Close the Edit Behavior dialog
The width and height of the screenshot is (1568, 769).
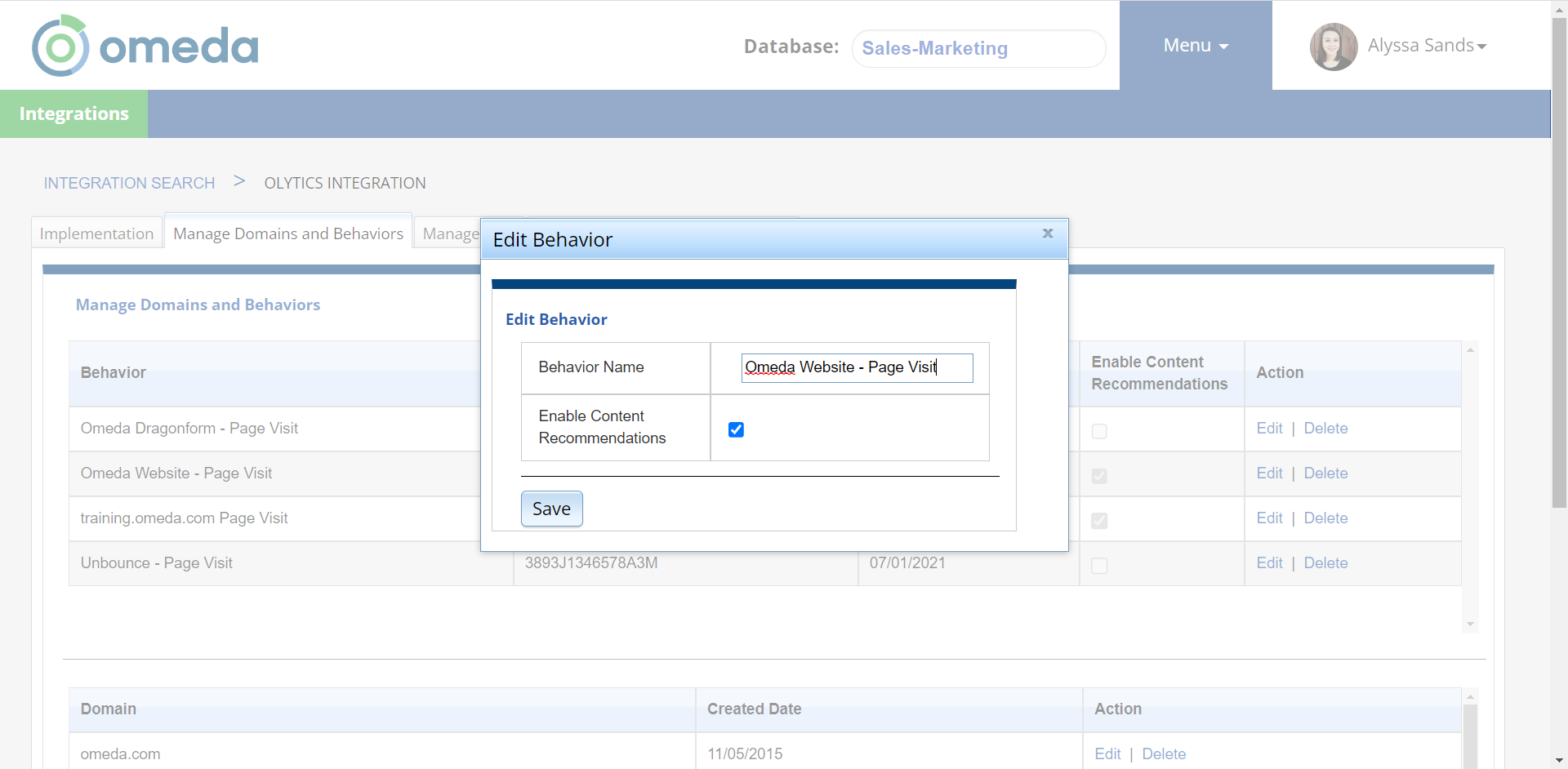[x=1048, y=233]
